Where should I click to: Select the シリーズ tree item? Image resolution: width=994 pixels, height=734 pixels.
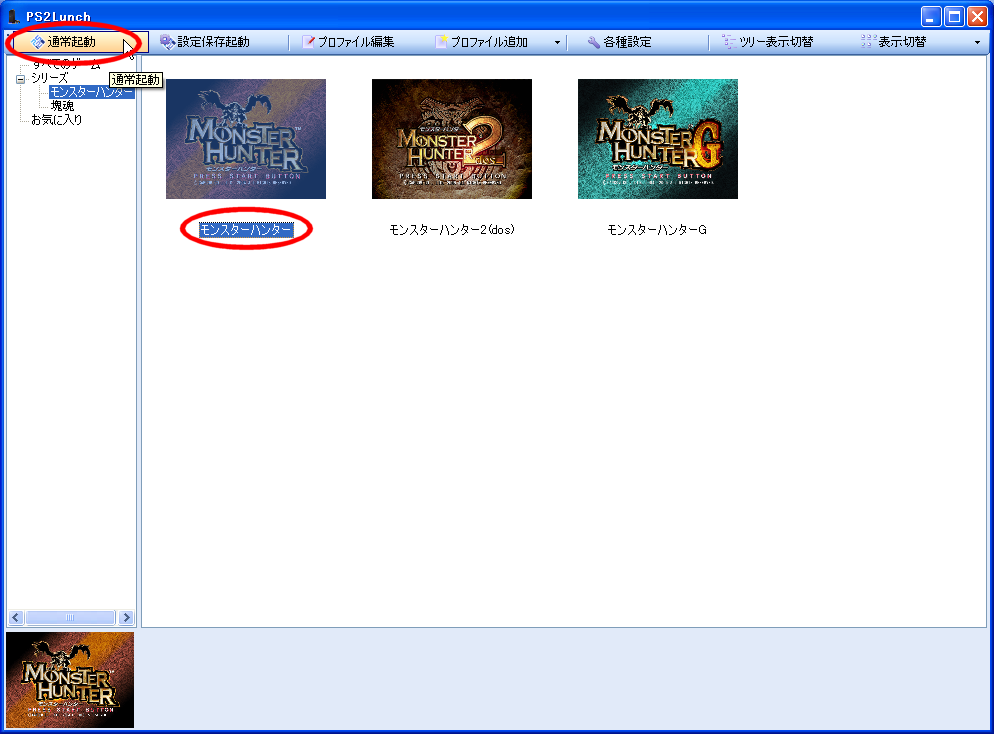pos(49,78)
